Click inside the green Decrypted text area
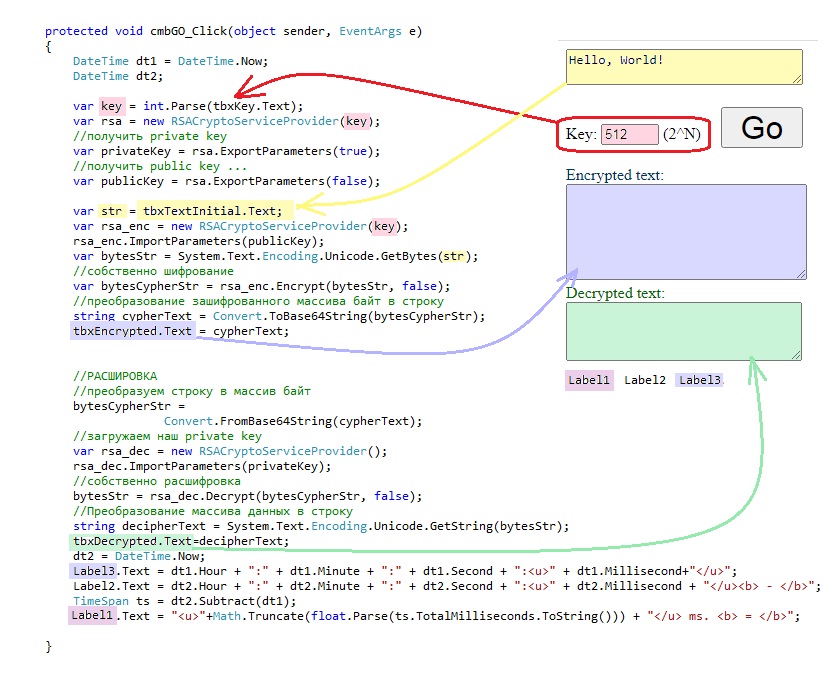836x680 pixels. (x=683, y=330)
